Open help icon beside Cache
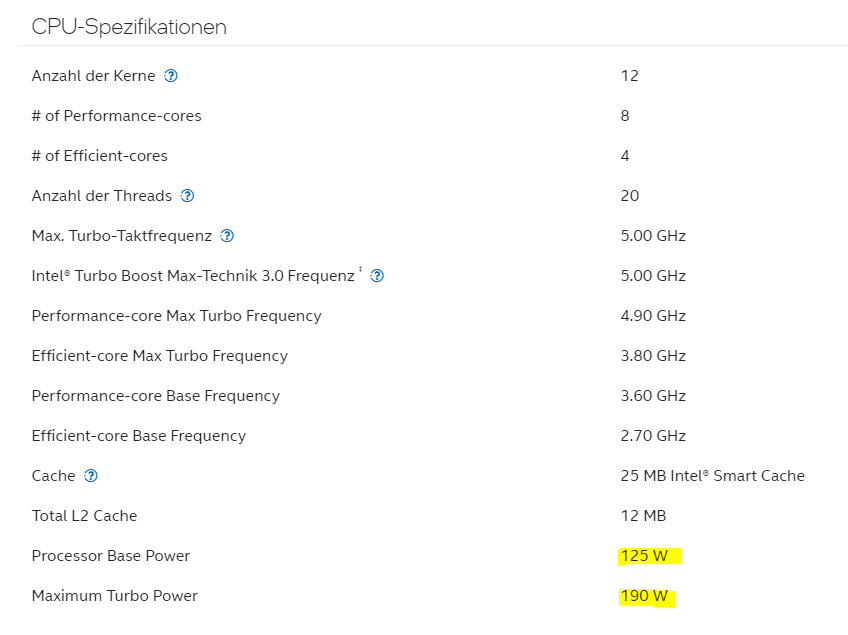The image size is (848, 635). click(91, 476)
